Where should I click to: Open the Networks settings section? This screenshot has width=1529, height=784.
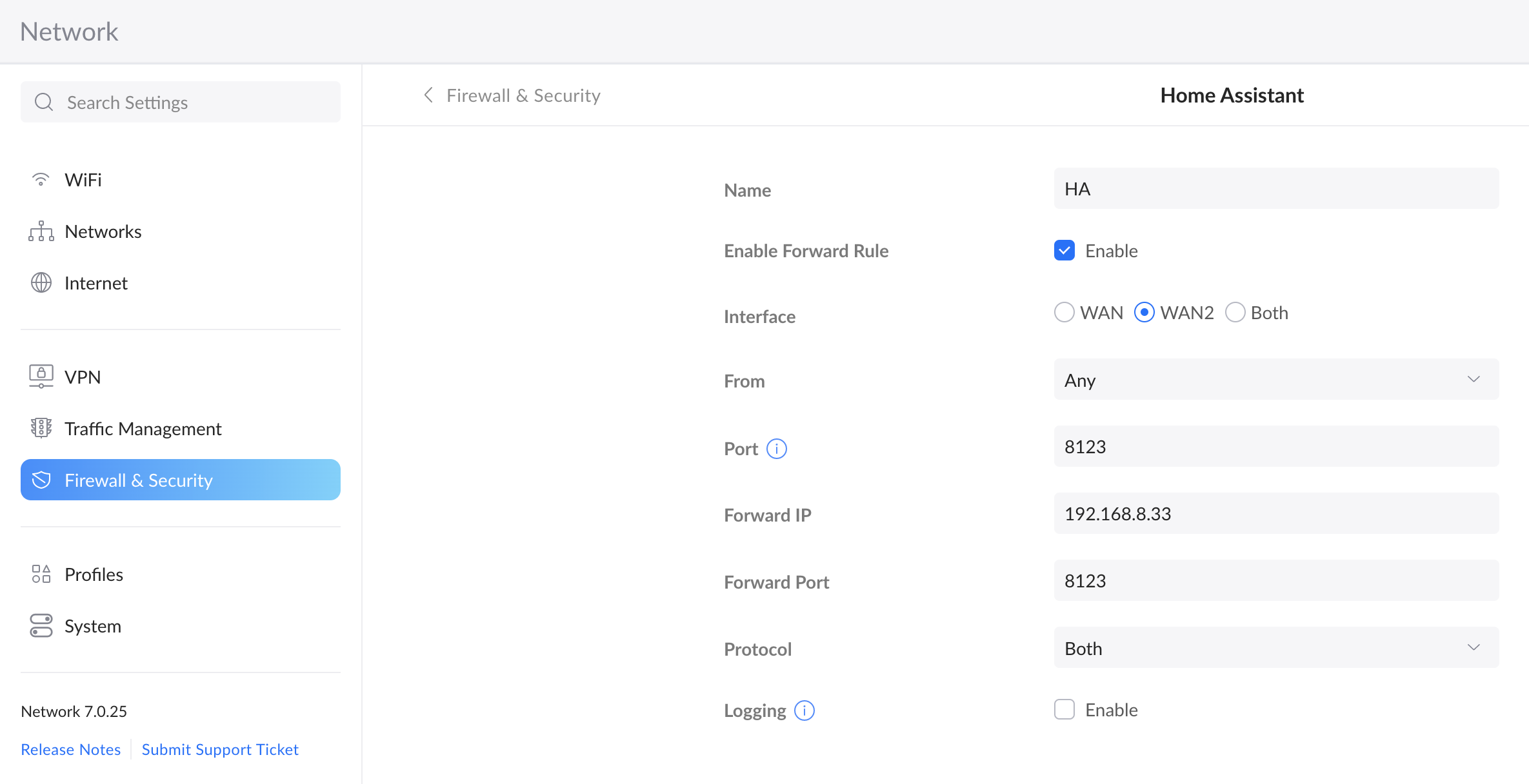[x=181, y=231]
